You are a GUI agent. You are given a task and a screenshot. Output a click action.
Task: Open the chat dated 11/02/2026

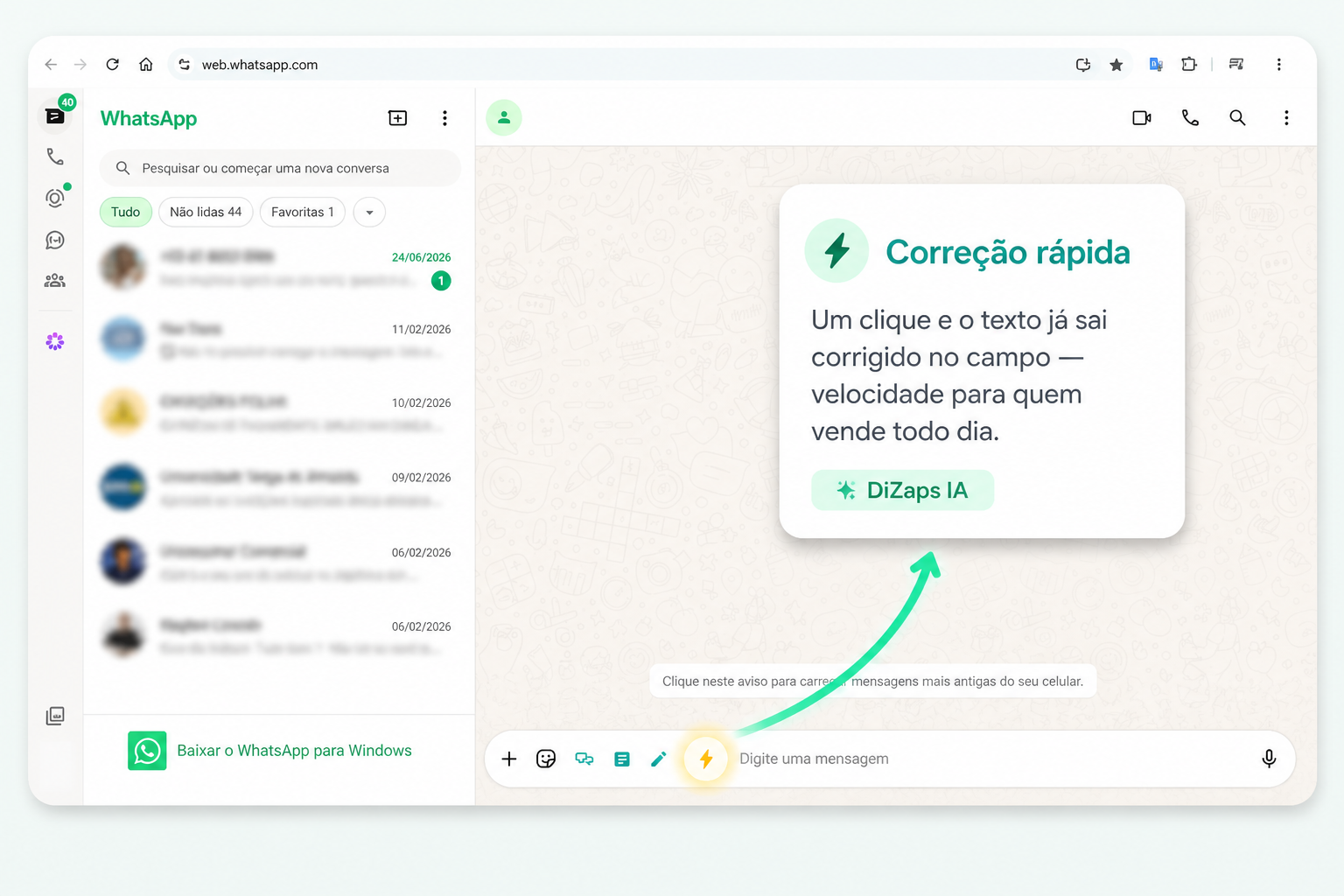click(278, 340)
